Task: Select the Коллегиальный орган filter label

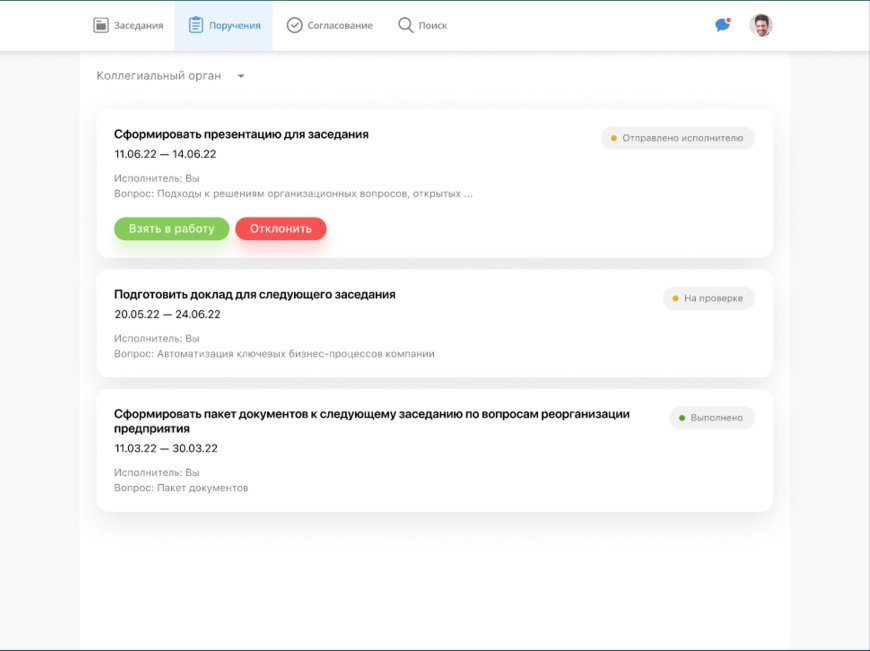Action: pos(158,76)
